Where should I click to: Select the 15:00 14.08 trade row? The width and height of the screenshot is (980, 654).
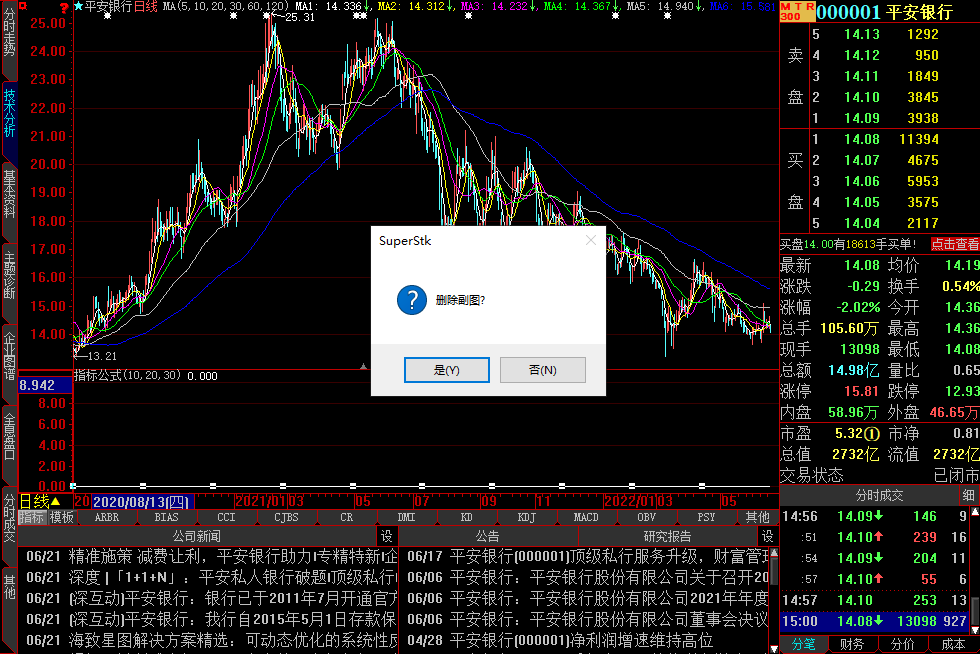(x=875, y=621)
